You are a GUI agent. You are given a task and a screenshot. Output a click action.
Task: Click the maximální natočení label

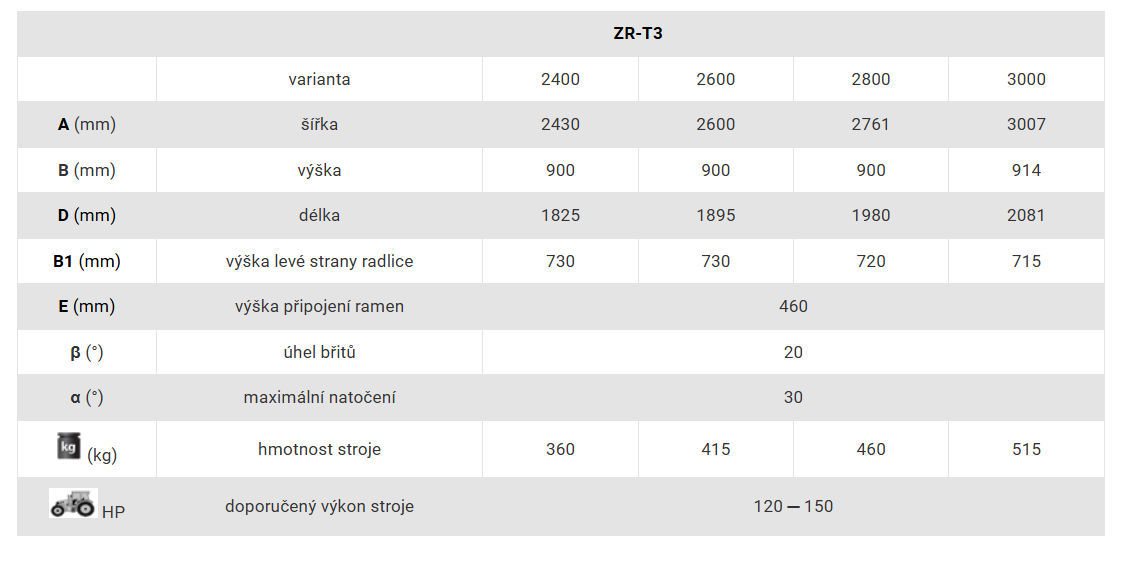pyautogui.click(x=319, y=398)
